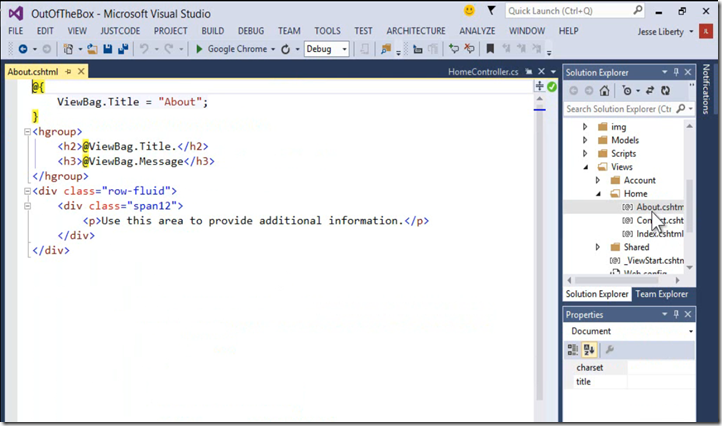Click Solution Explorer scroll-down arrow
The height and width of the screenshot is (426, 722).
pyautogui.click(x=689, y=268)
